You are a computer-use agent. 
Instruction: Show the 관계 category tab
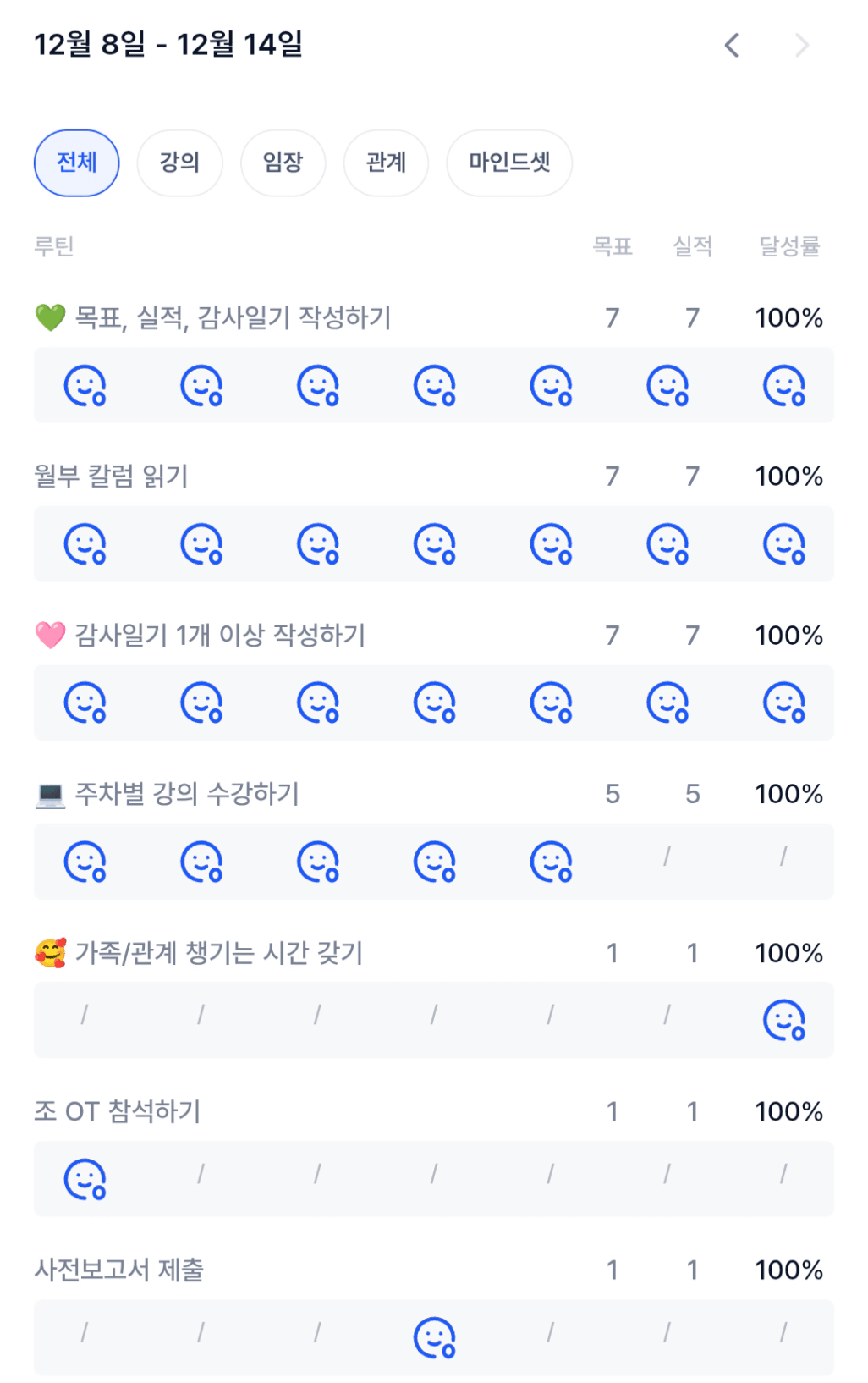point(386,163)
